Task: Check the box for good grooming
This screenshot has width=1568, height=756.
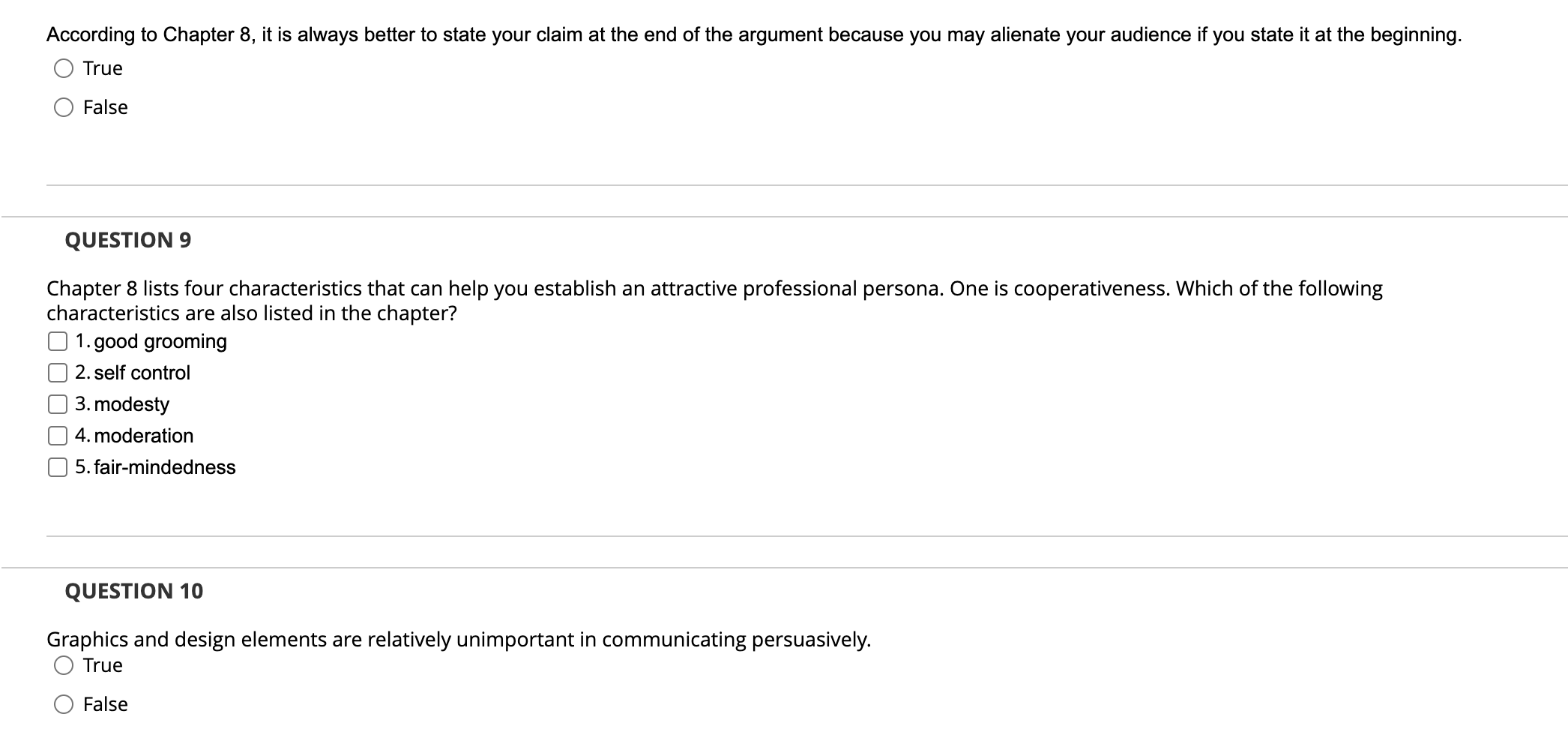Action: coord(58,342)
